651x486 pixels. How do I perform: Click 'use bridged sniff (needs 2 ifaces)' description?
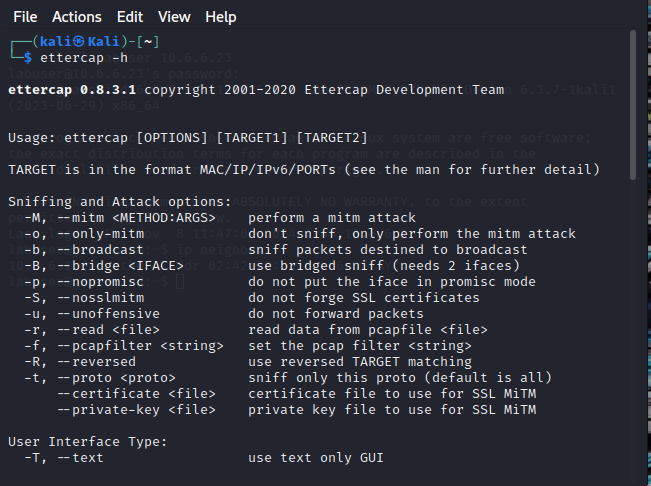coord(384,266)
